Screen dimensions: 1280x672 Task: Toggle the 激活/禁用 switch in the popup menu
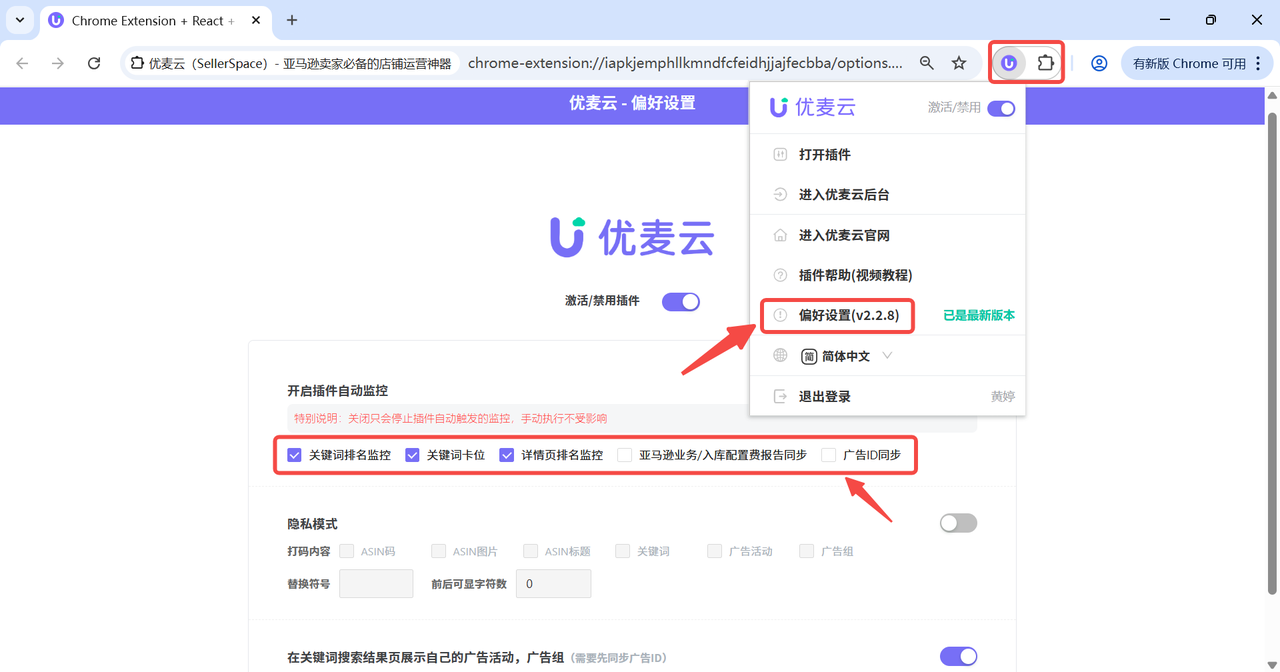[x=1003, y=107]
